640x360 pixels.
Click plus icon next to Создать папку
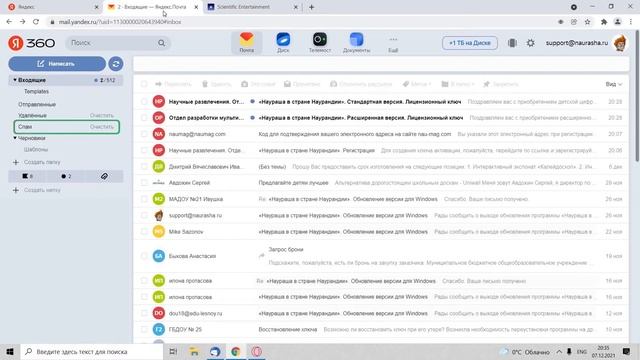coord(16,162)
